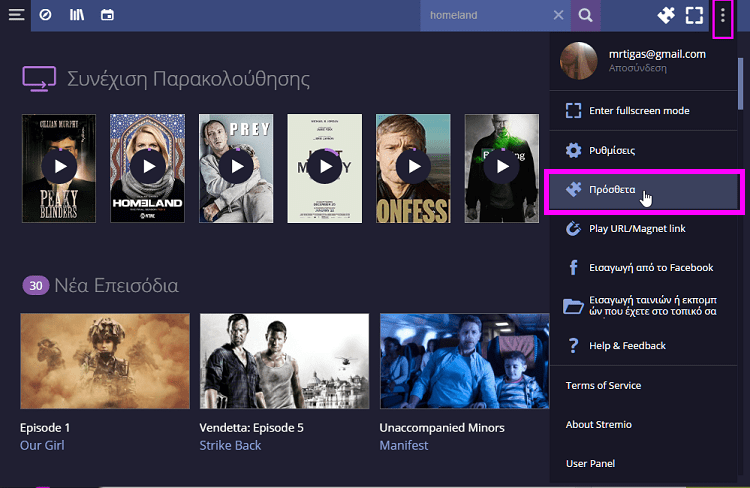Screen dimensions: 750x488
Task: Open Terms of Service
Action: 603,386
